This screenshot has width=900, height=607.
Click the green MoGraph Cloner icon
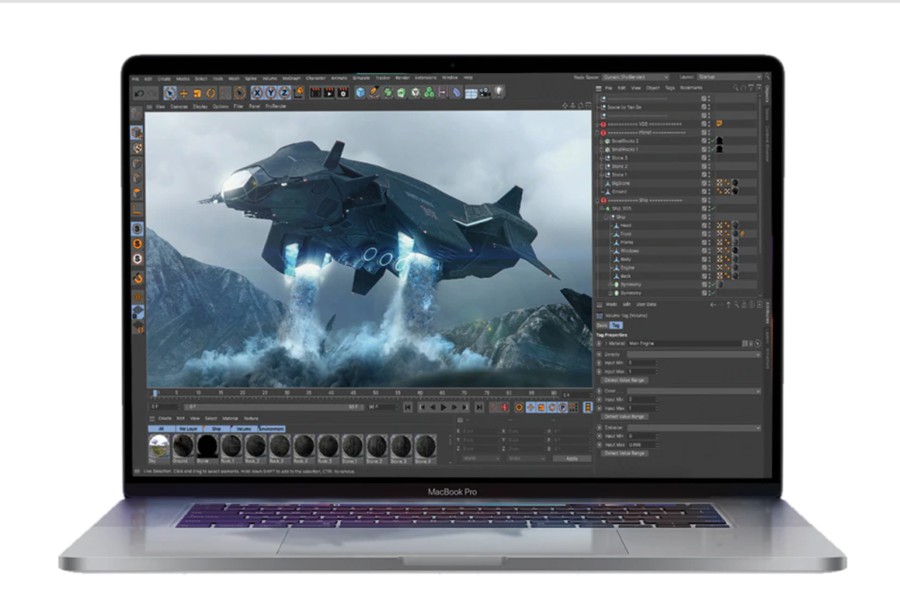coord(429,92)
